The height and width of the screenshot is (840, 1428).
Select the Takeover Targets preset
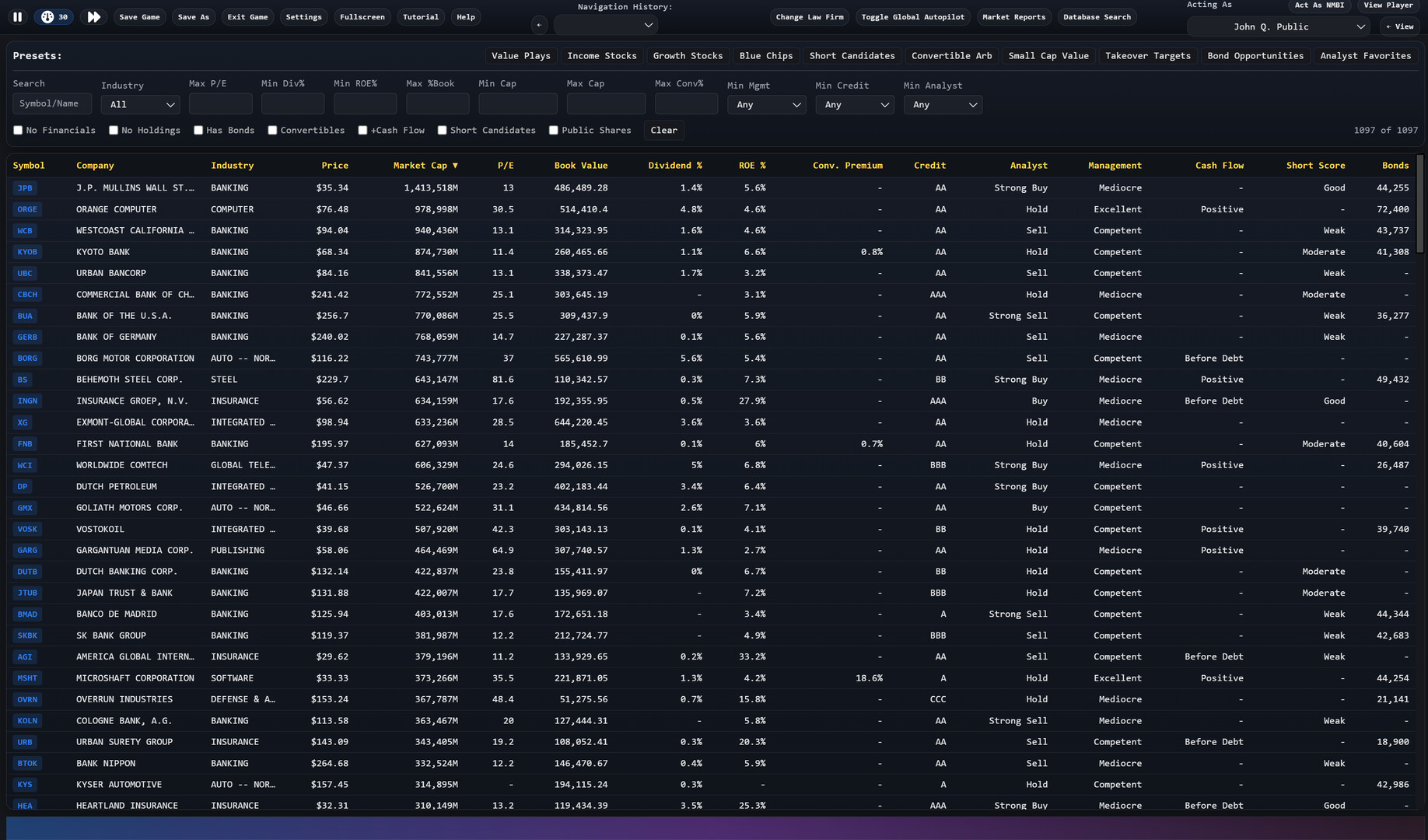tap(1147, 56)
